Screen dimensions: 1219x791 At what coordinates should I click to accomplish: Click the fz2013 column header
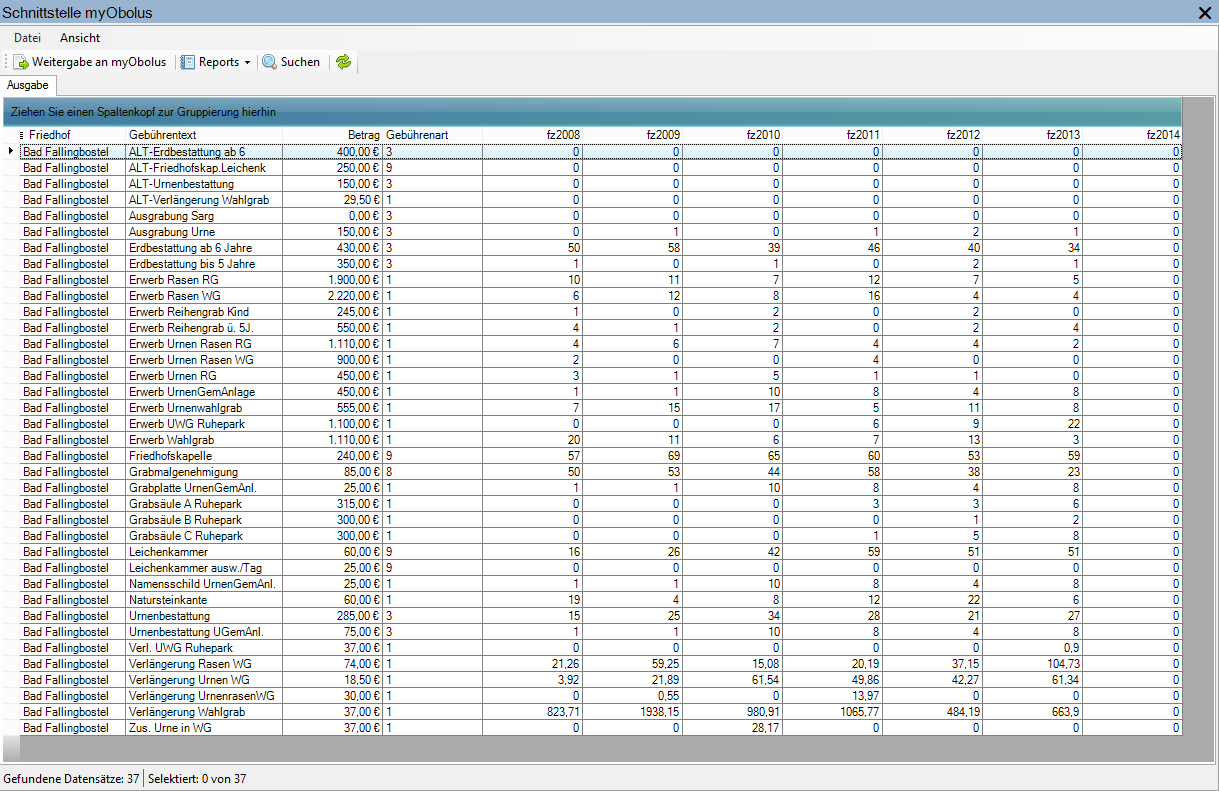1032,135
